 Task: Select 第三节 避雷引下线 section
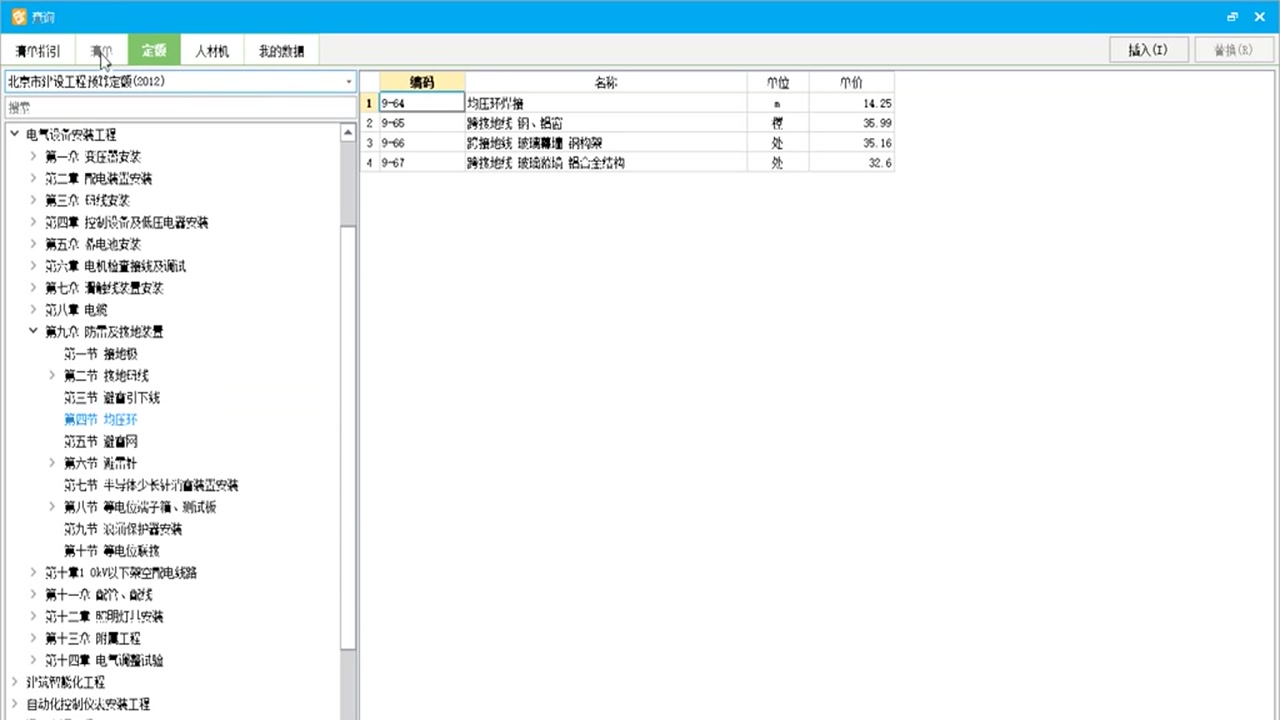(112, 397)
